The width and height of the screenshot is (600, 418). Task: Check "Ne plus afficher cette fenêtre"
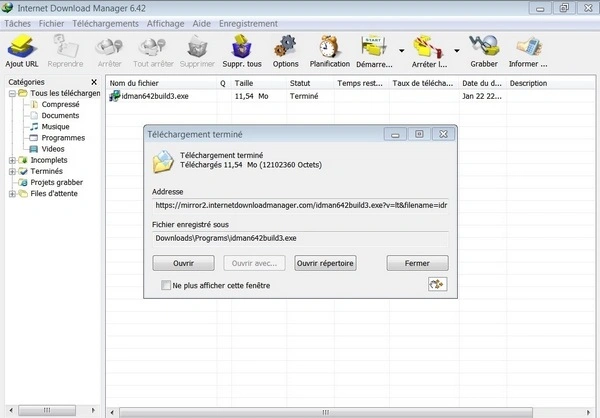pos(166,286)
